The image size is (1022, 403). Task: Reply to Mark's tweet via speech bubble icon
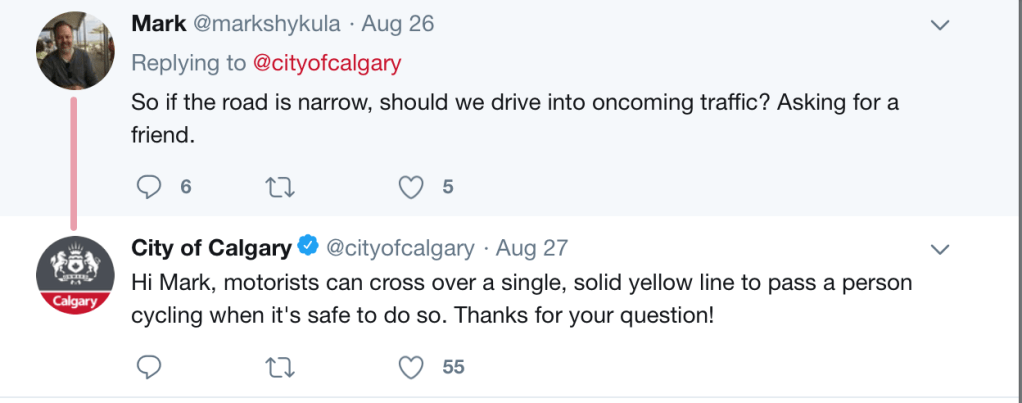[x=148, y=185]
